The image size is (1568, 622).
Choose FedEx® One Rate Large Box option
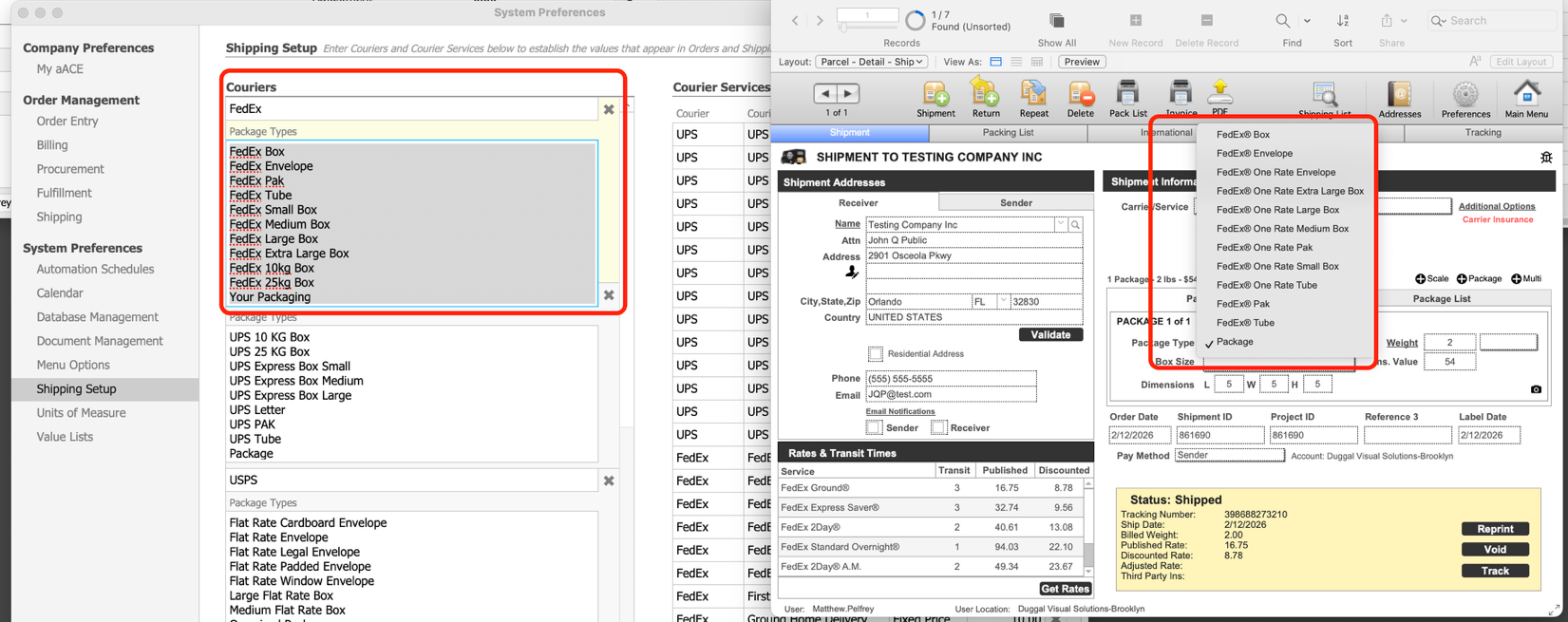(1286, 210)
